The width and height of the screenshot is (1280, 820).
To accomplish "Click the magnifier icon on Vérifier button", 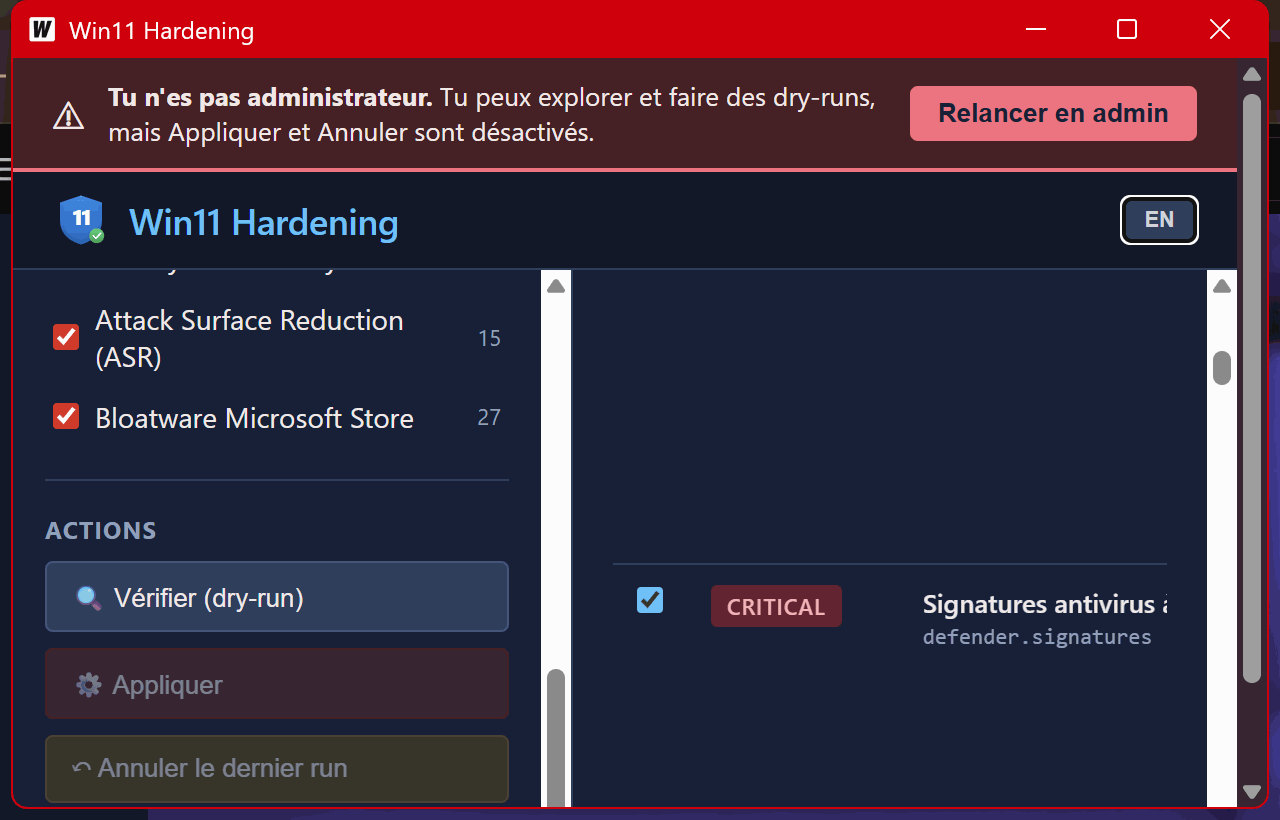I will pyautogui.click(x=89, y=598).
